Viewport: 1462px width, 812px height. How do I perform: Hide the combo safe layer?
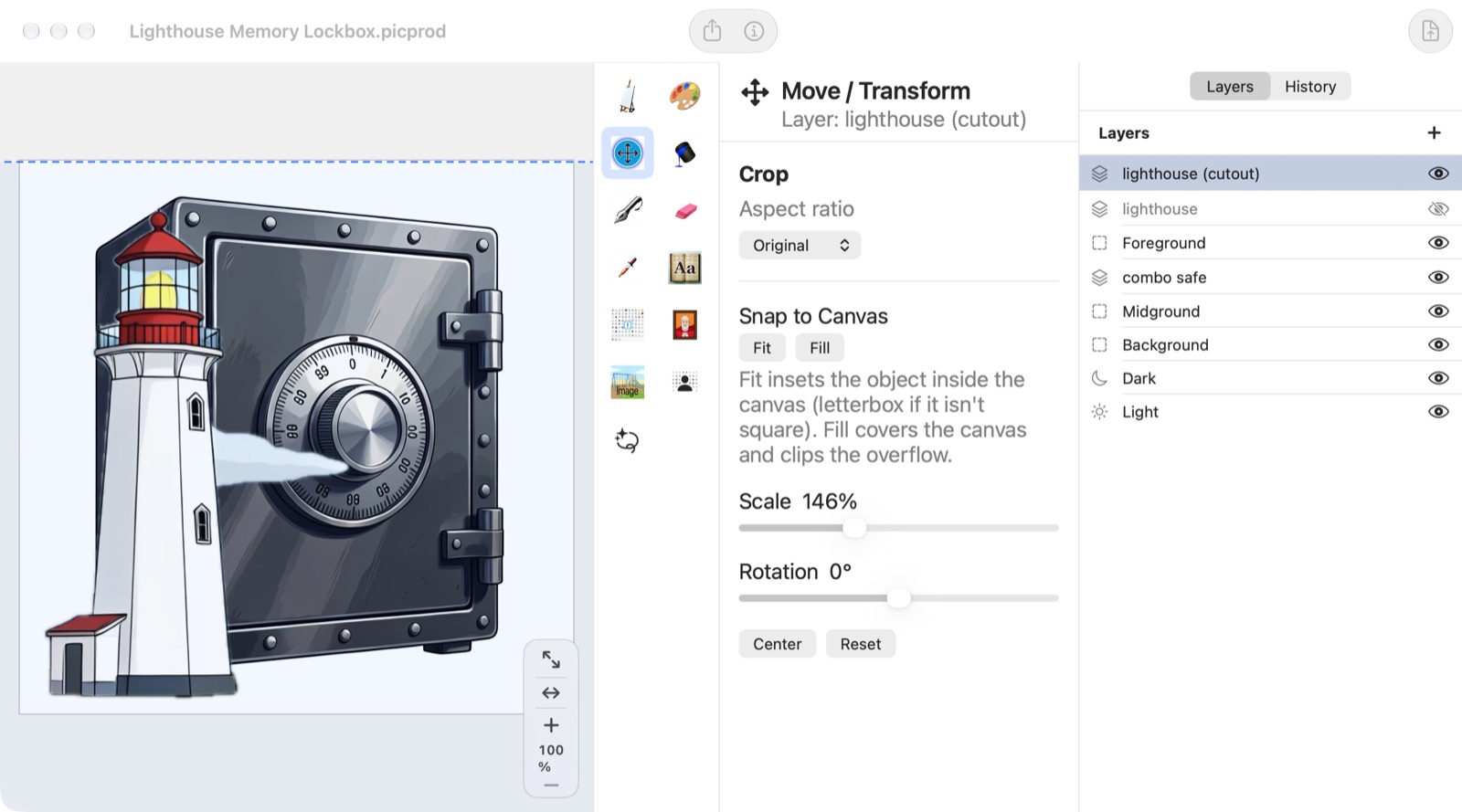pos(1438,277)
